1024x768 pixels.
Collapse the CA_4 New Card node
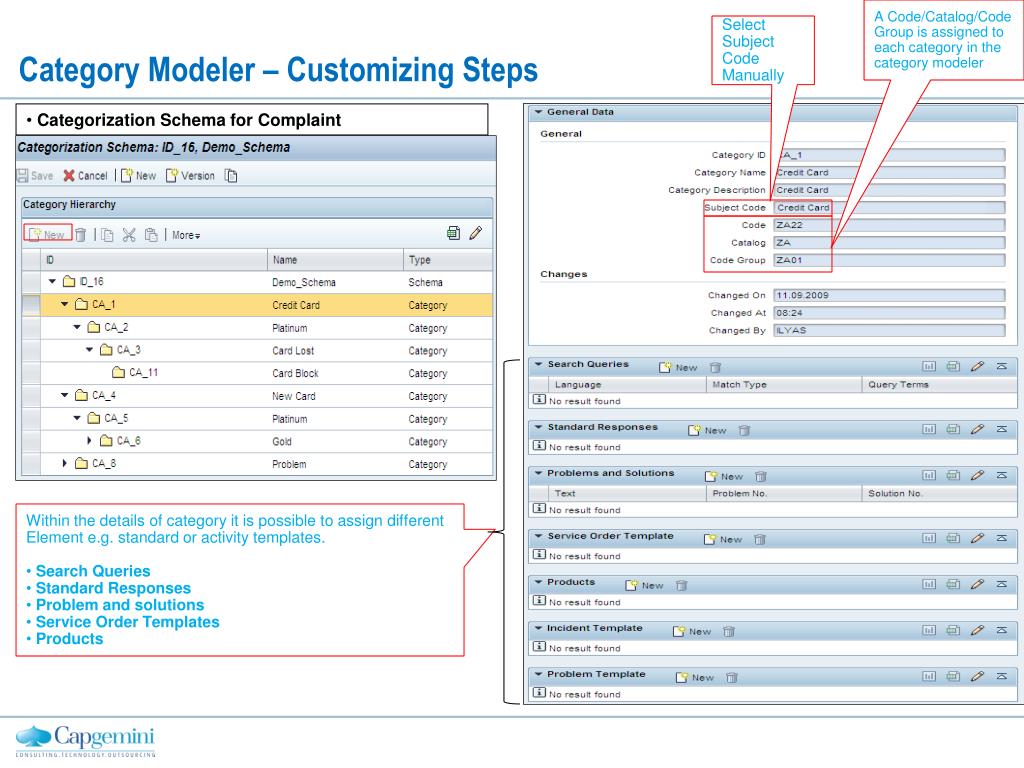click(x=65, y=395)
